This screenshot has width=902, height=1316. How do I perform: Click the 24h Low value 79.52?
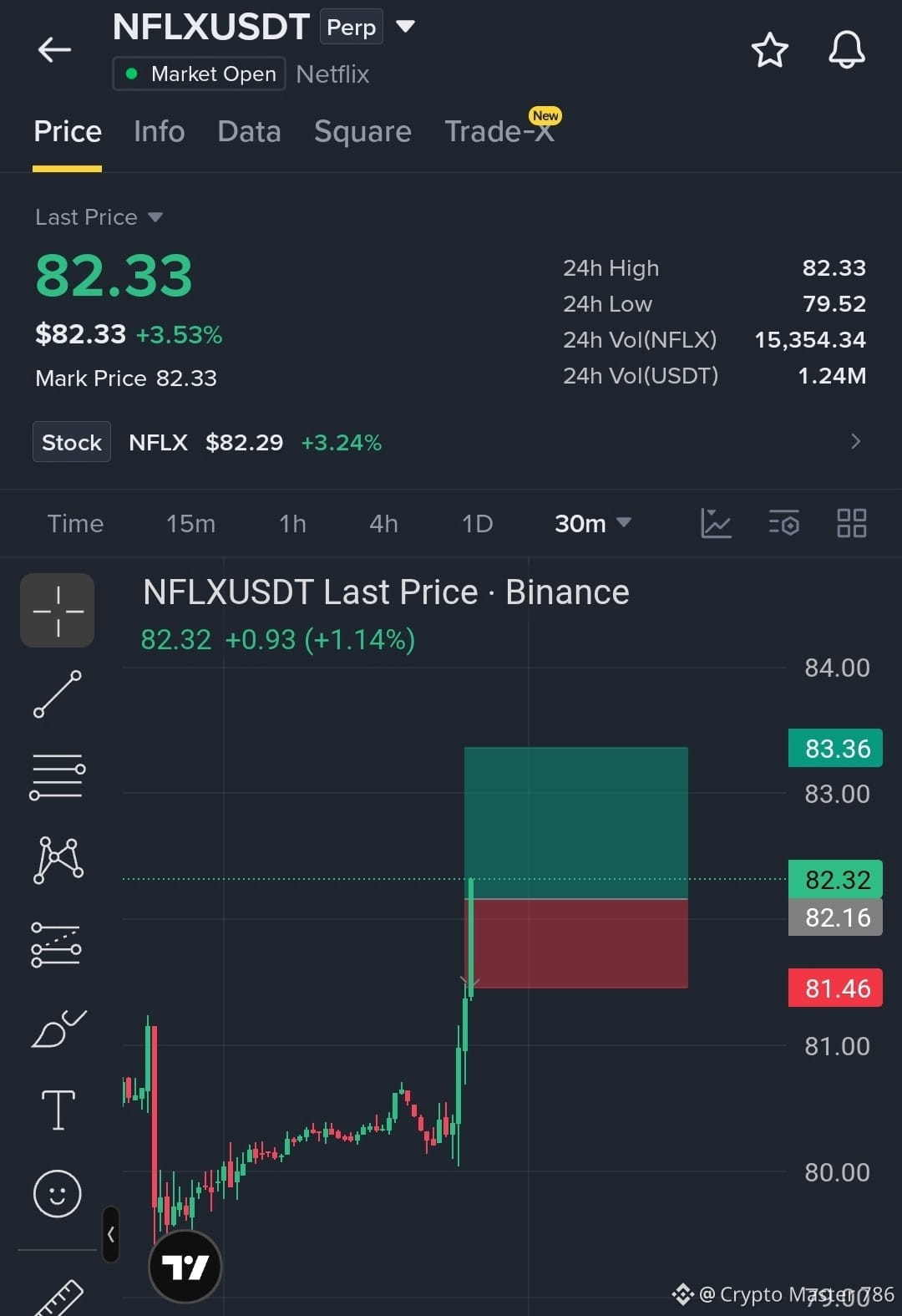834,304
